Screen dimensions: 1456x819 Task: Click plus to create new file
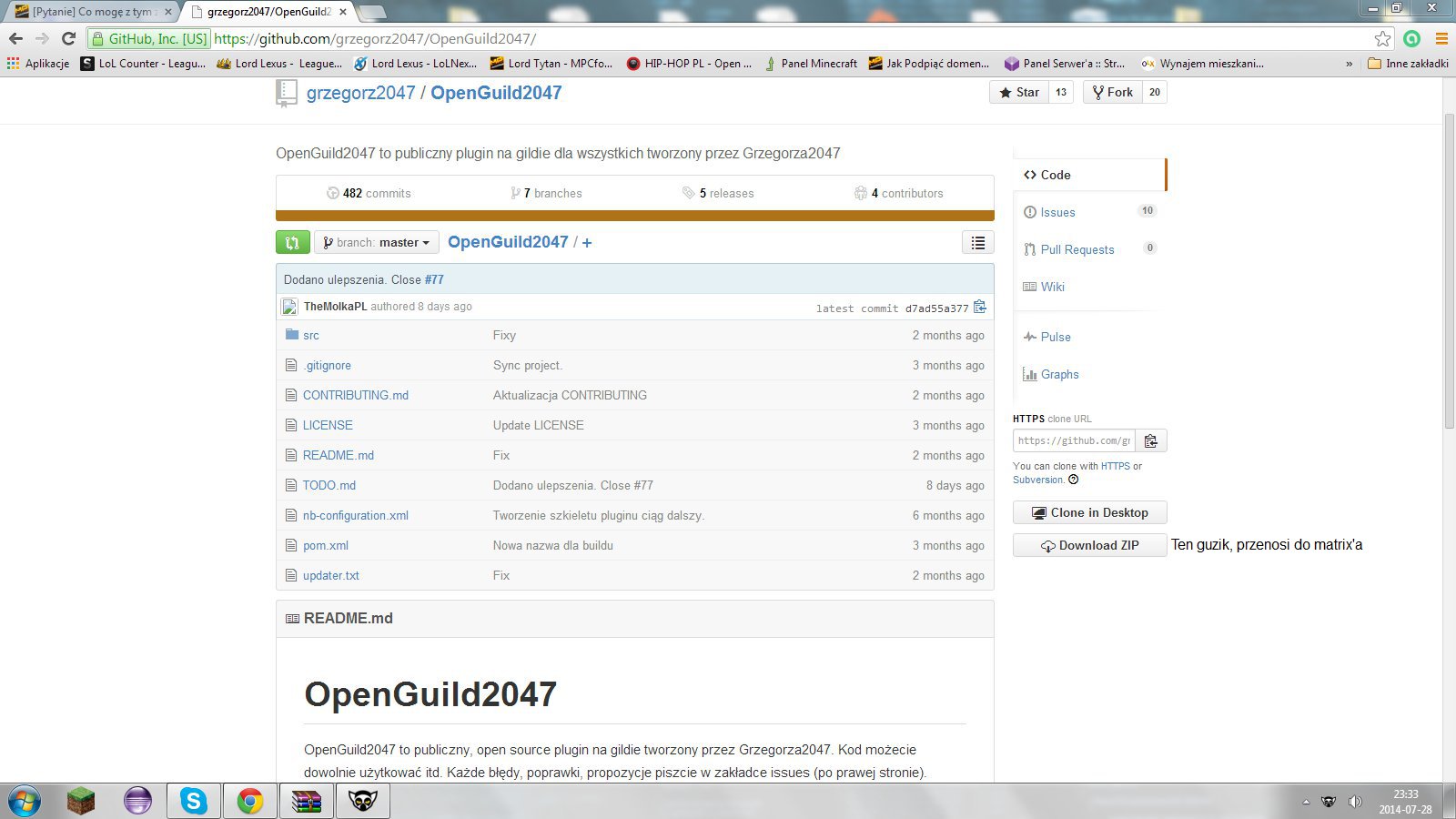587,243
